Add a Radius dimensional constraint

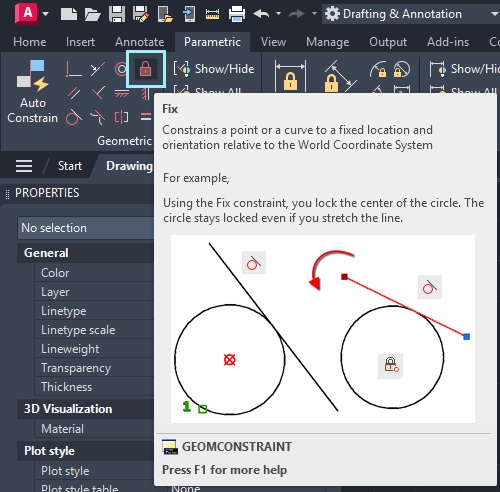coord(378,69)
